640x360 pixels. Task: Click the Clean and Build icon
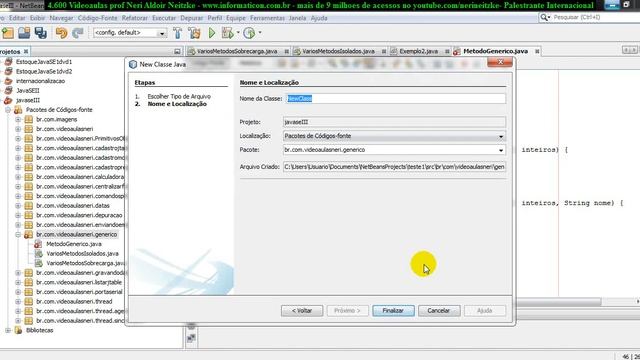(x=194, y=33)
